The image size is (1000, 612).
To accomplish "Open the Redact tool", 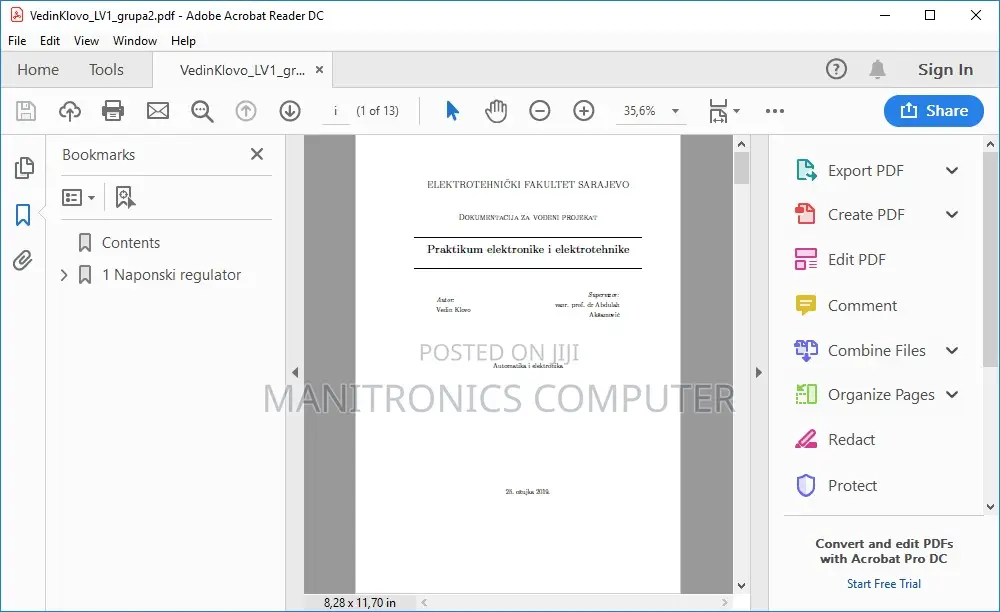I will tap(852, 439).
